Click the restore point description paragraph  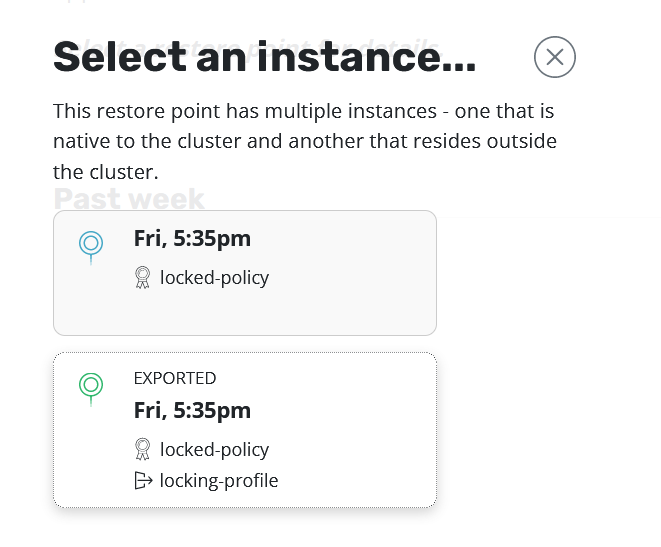click(x=304, y=141)
